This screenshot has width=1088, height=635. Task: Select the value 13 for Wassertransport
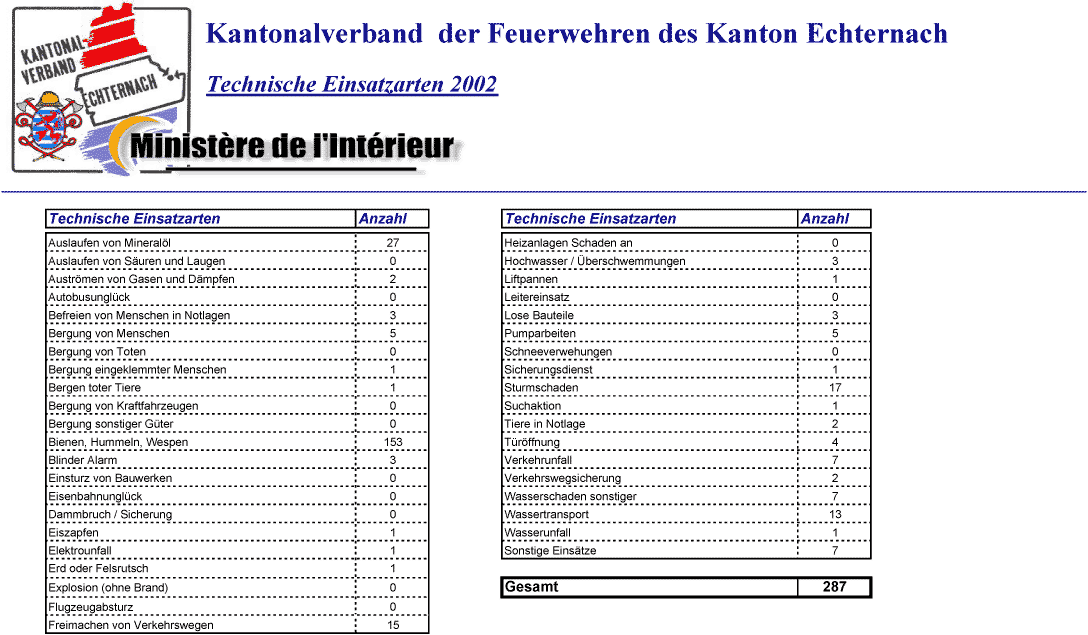point(835,514)
